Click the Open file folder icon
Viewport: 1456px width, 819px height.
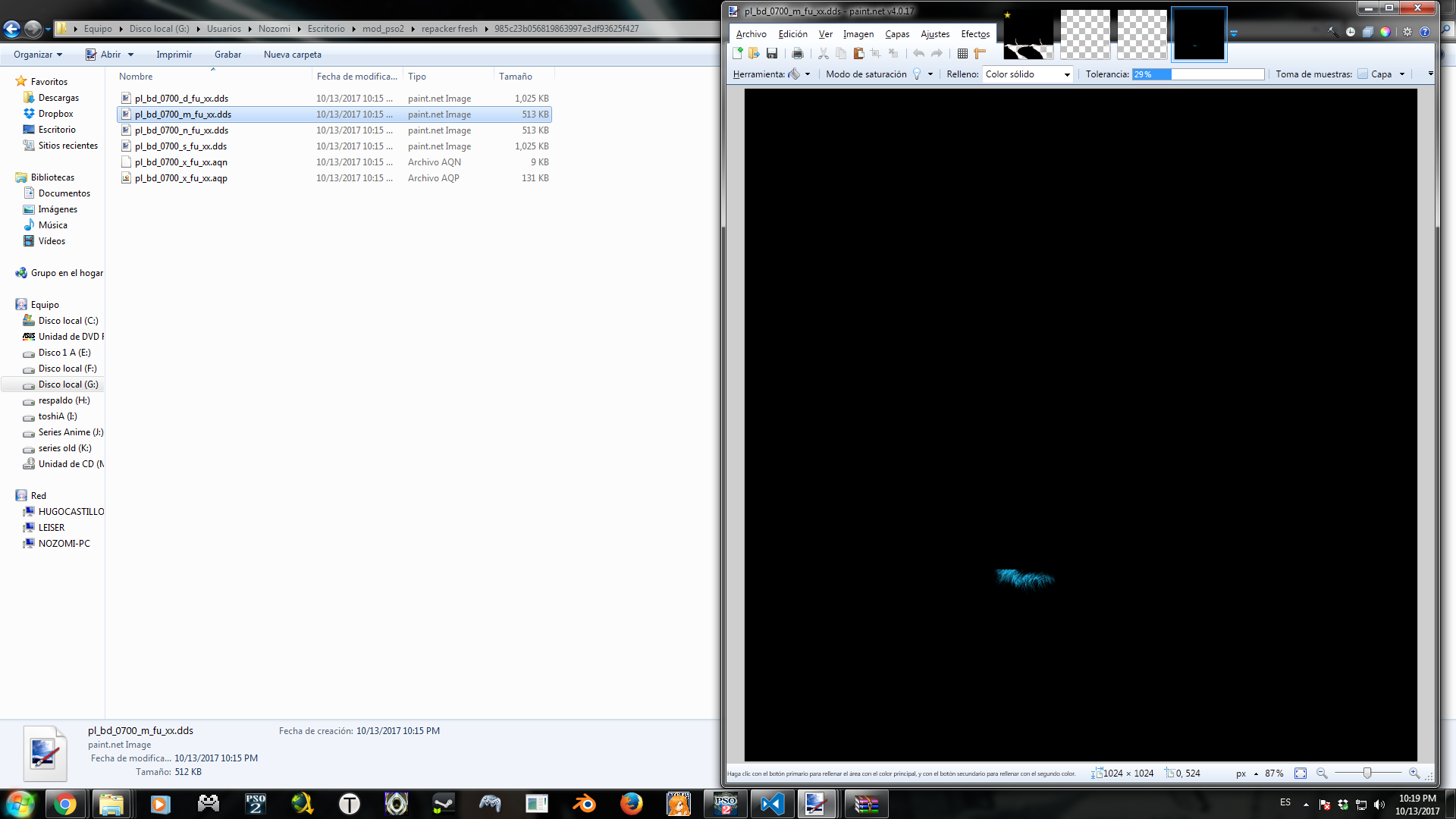pyautogui.click(x=754, y=53)
